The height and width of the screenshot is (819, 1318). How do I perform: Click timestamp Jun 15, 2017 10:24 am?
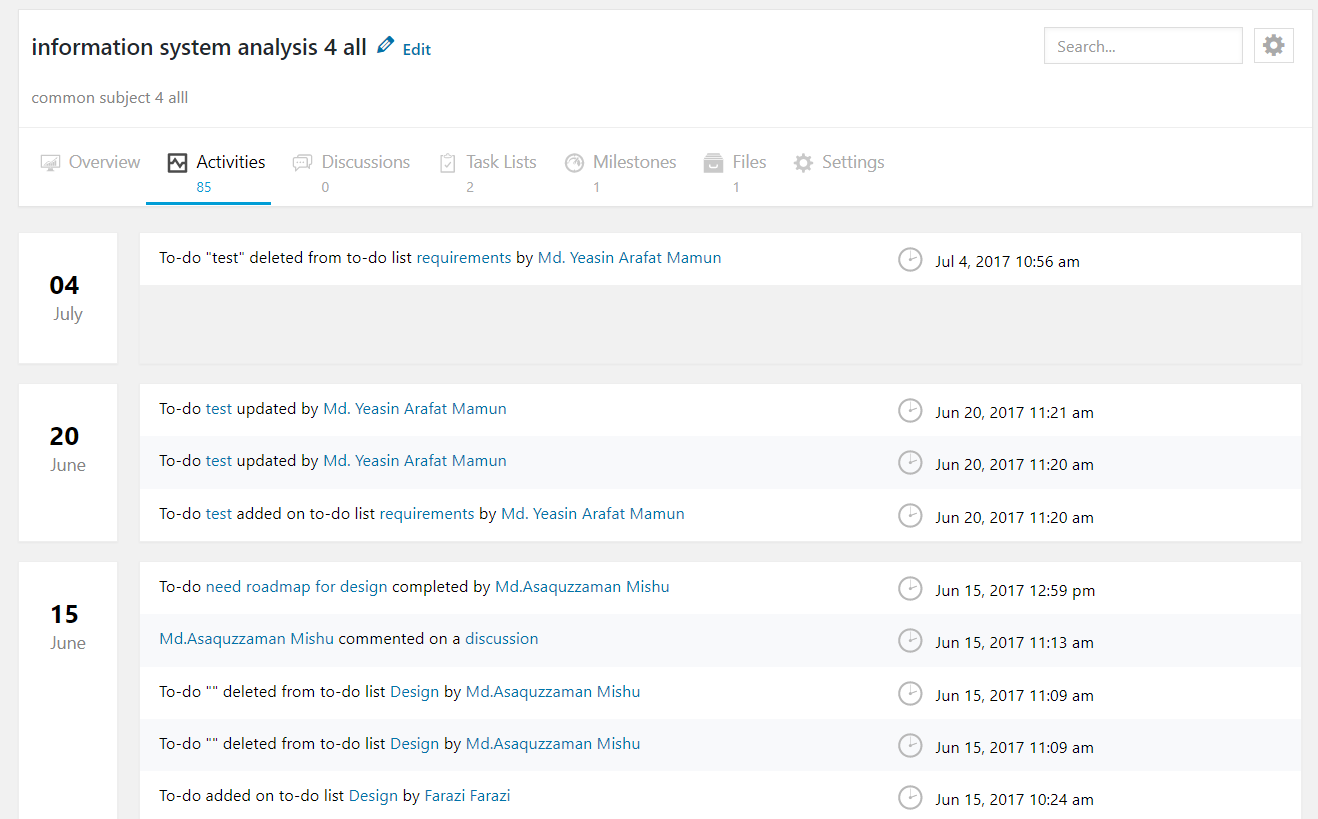coord(1015,800)
